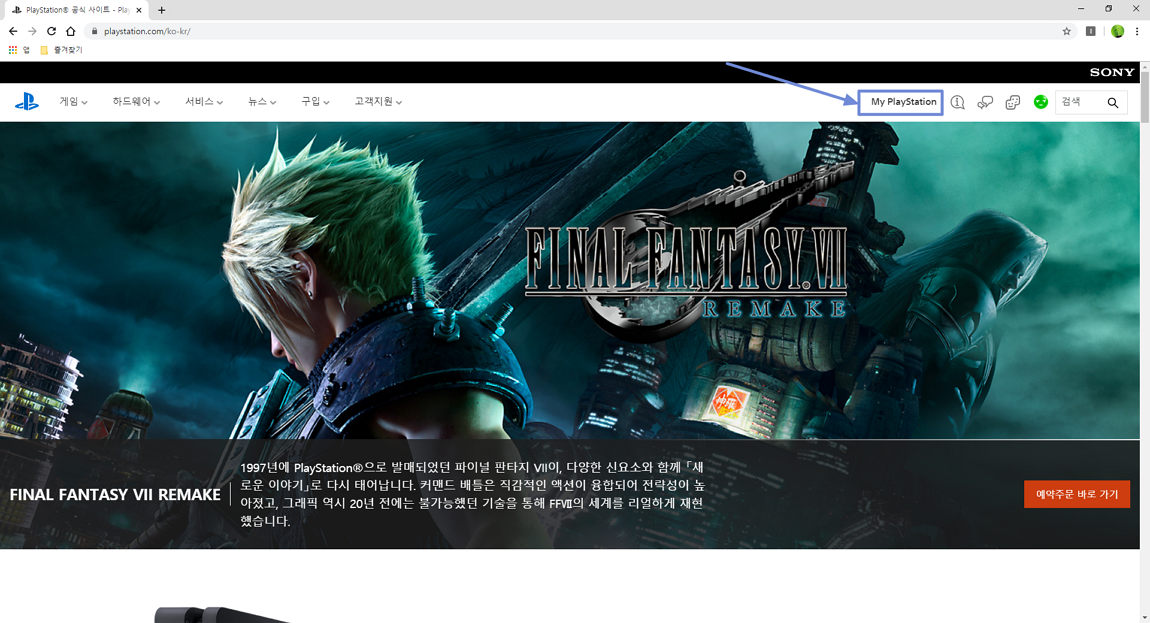Image resolution: width=1150 pixels, height=623 pixels.
Task: Click the 예약주문 바로 가기 button
Action: point(1077,495)
